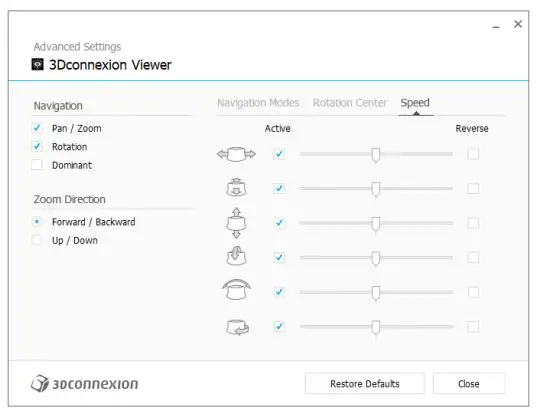Select the Speed tab
The height and width of the screenshot is (417, 540).
(x=415, y=103)
